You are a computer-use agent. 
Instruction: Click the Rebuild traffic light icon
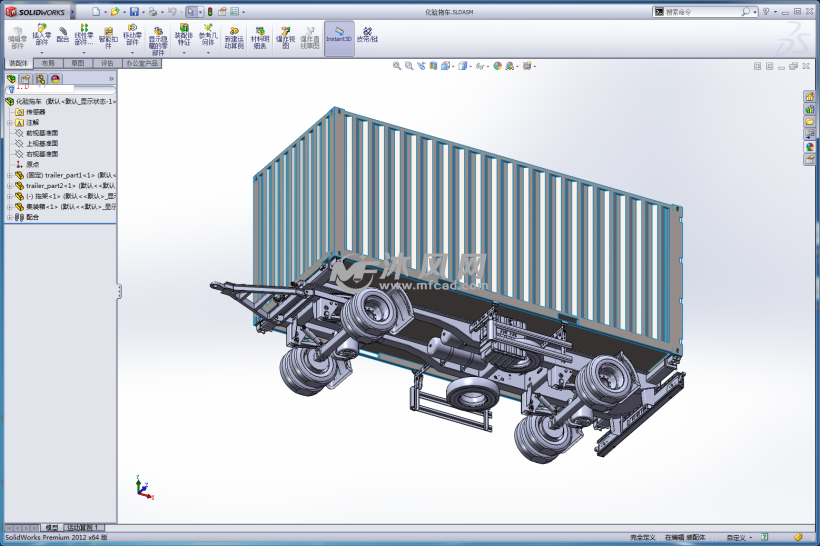[210, 11]
